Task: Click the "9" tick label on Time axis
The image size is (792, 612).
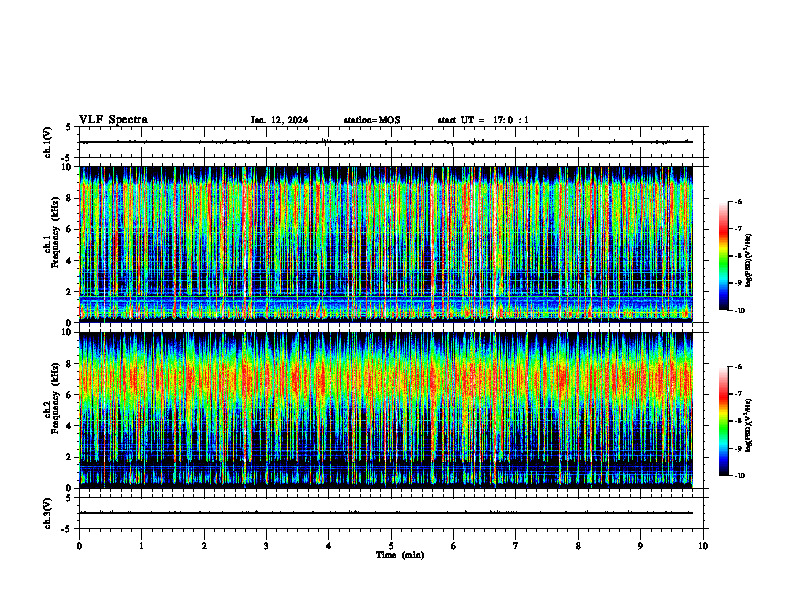Action: click(640, 546)
